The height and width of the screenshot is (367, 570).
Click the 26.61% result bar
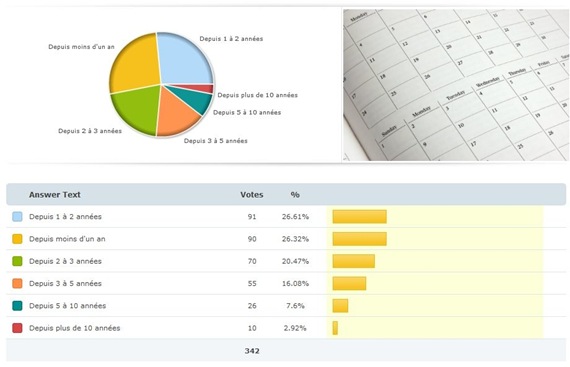(360, 217)
